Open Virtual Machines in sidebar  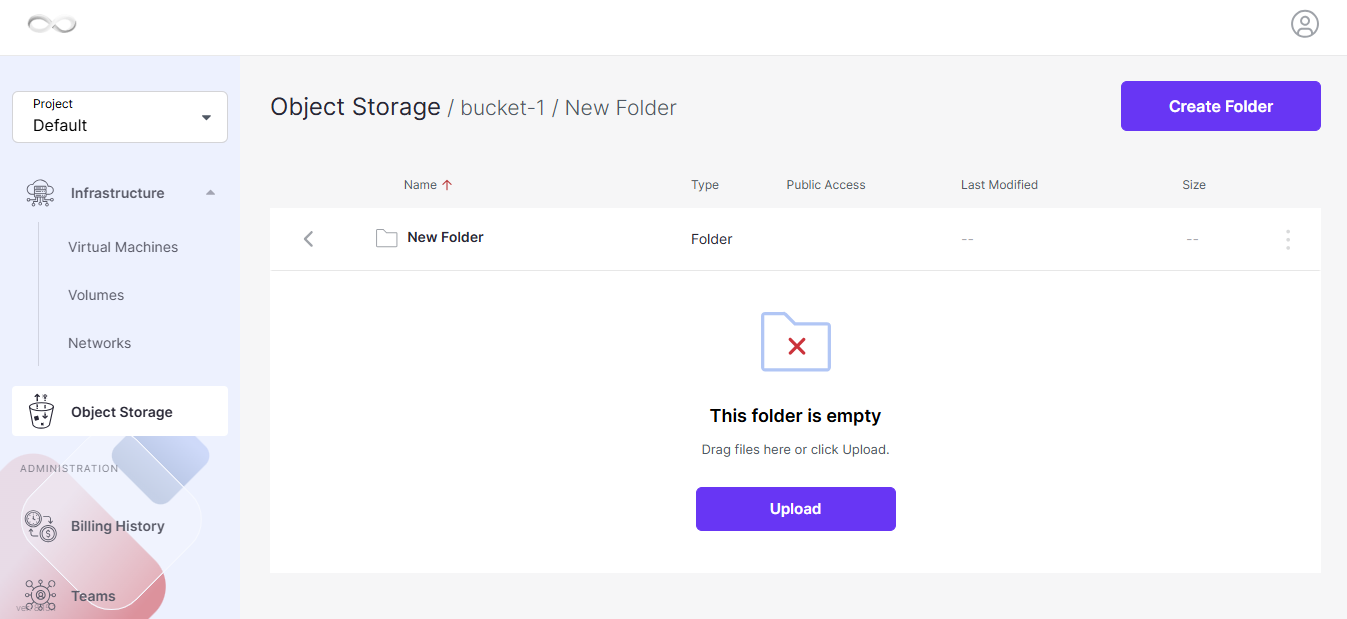click(x=123, y=247)
